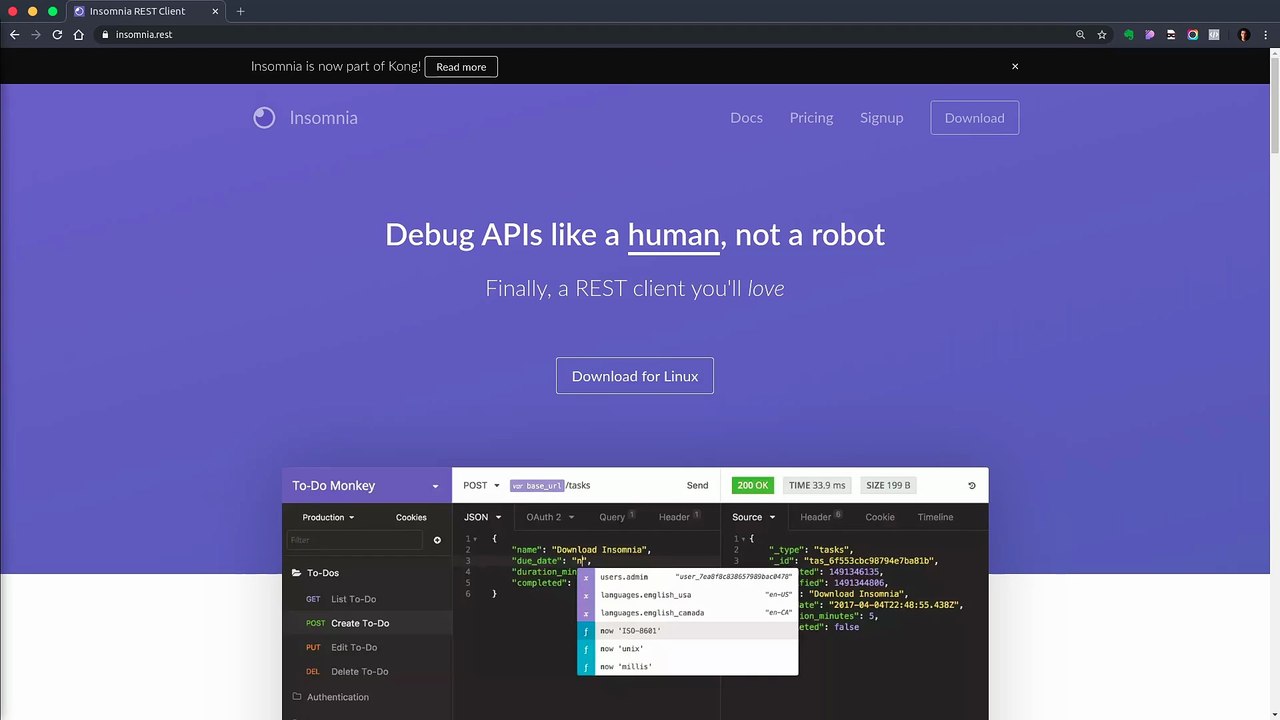This screenshot has height=720, width=1280.
Task: Select the To-Dos folder icon
Action: click(x=297, y=573)
